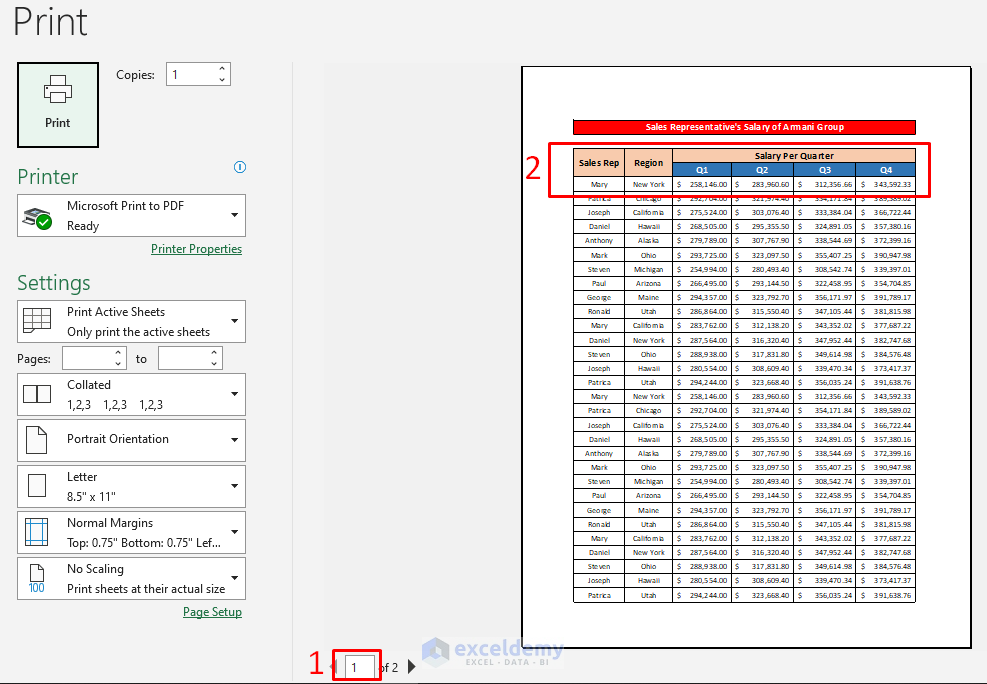The height and width of the screenshot is (684, 987).
Task: Click the Letter paper size icon
Action: tap(37, 486)
